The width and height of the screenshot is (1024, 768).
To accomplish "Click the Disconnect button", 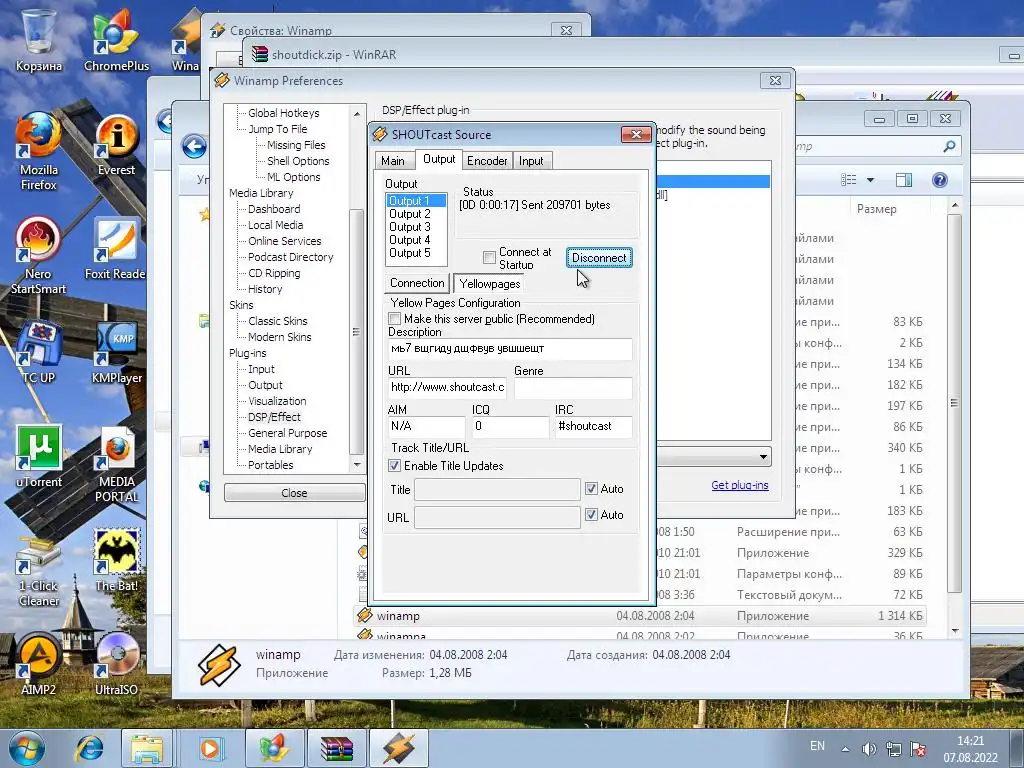I will coord(599,257).
